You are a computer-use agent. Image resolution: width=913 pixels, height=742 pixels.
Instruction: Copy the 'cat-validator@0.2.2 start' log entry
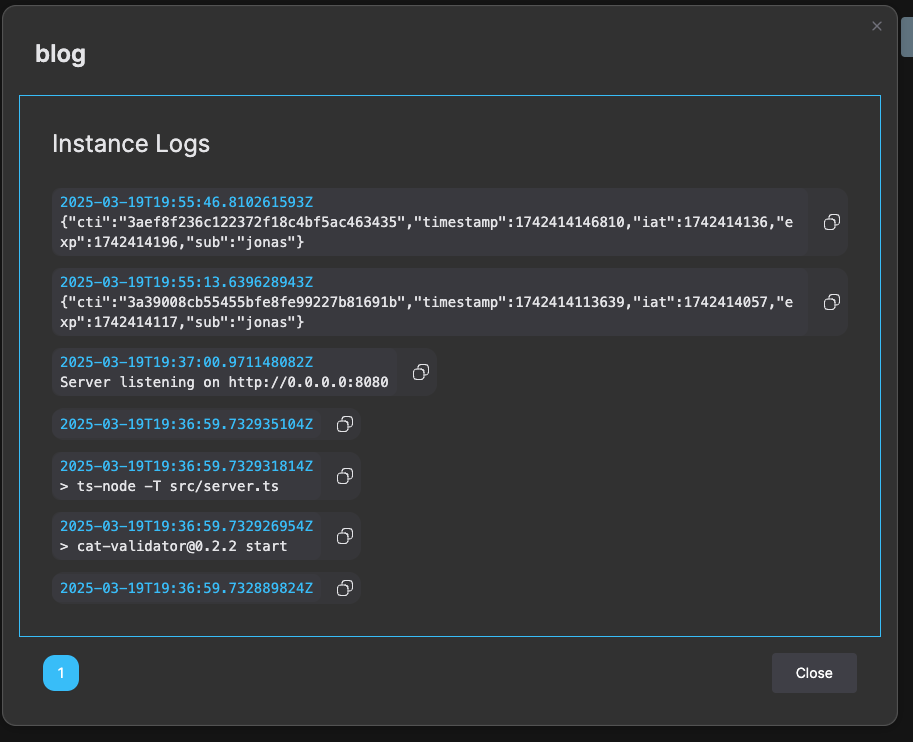[345, 536]
